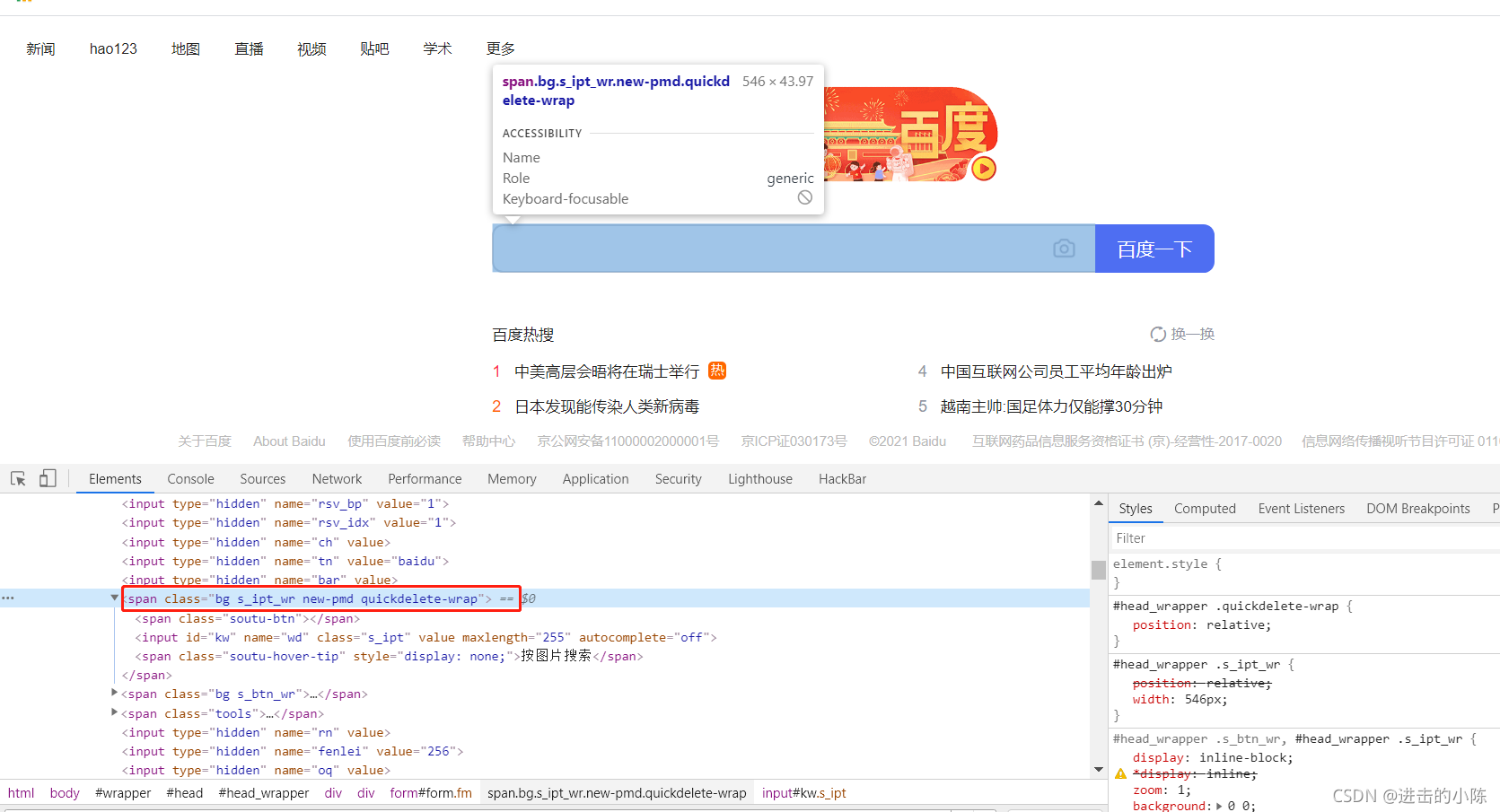This screenshot has height=812, width=1500.
Task: Select the Styles pane tab
Action: click(x=1136, y=509)
